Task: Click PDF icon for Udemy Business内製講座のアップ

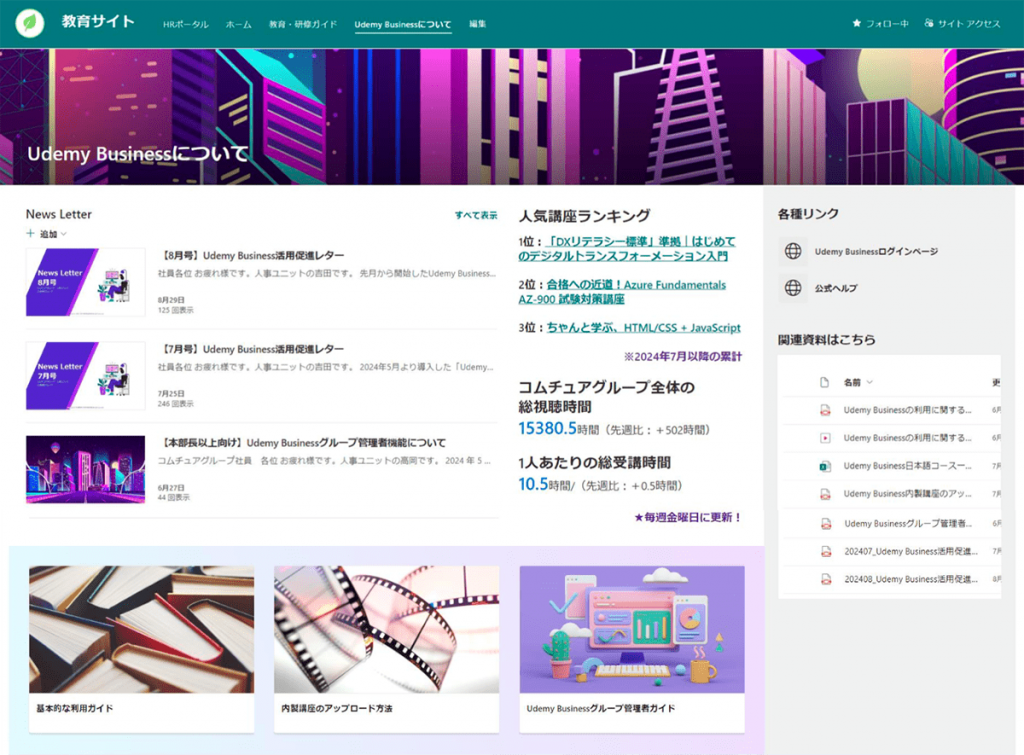Action: point(825,494)
